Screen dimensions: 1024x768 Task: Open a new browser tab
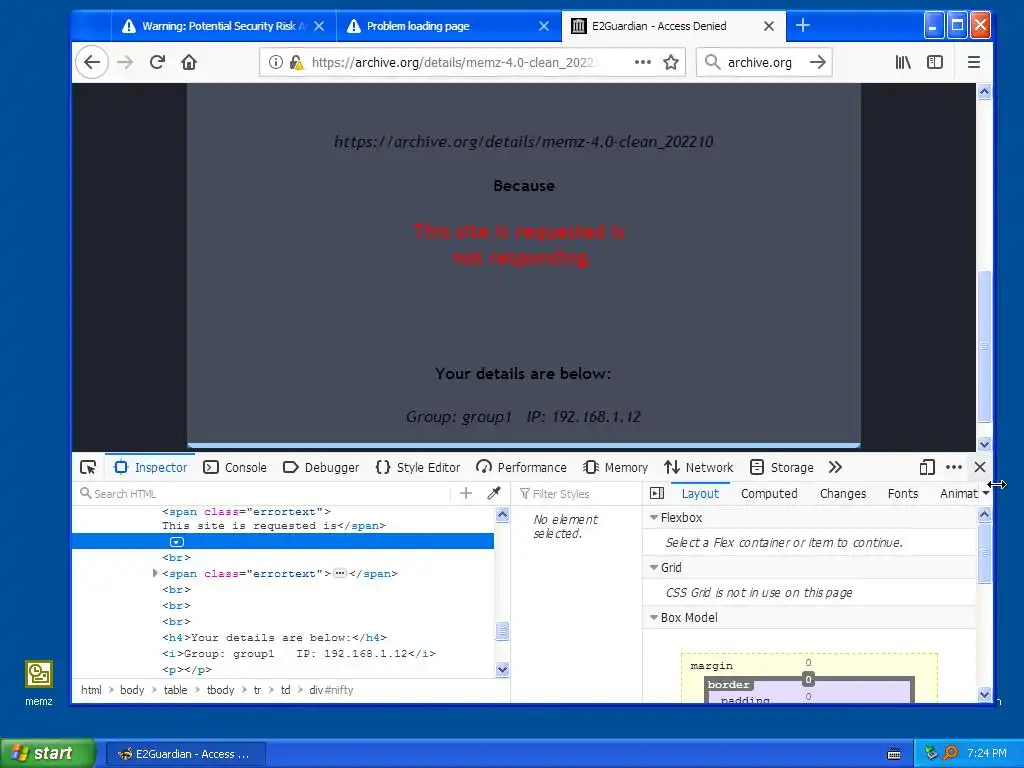pyautogui.click(x=803, y=26)
